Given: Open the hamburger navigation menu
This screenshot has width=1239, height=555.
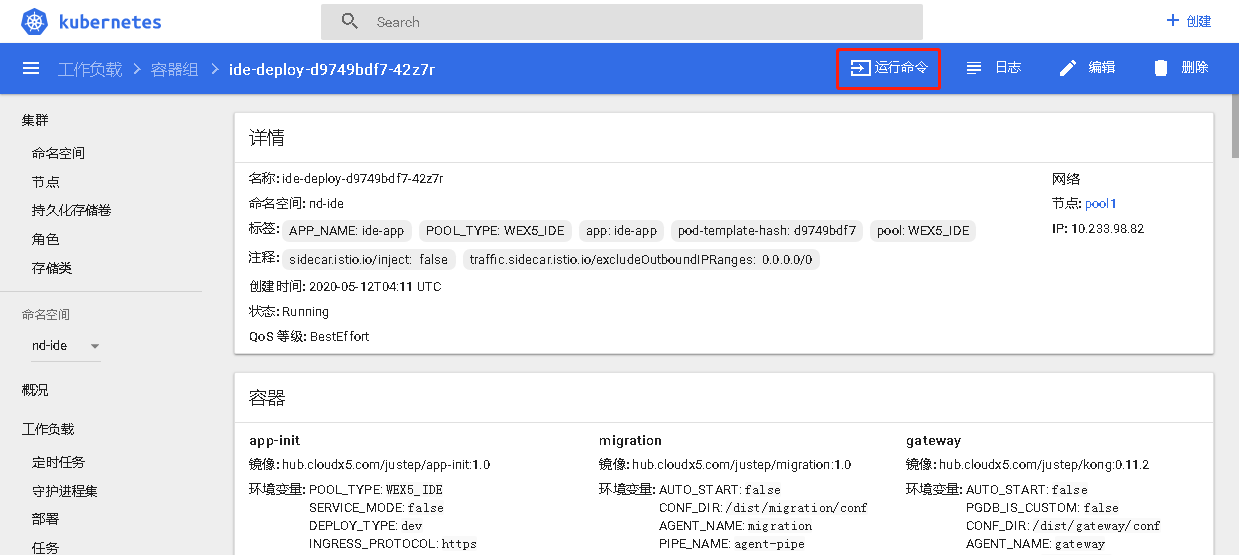Looking at the screenshot, I should [31, 69].
